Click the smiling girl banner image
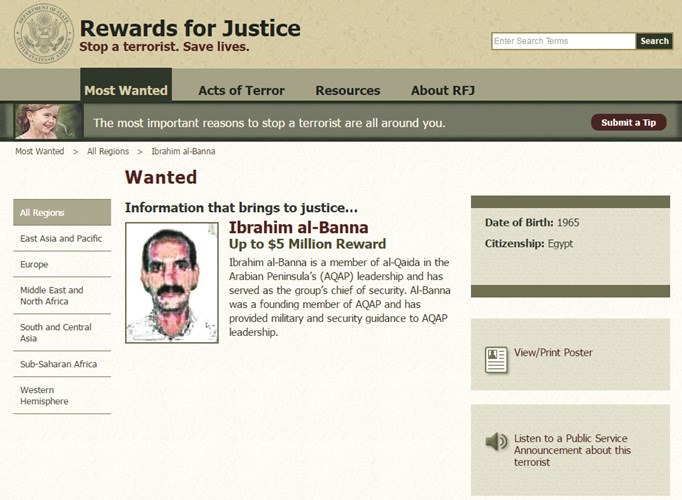Viewport: 682px width, 500px height. [x=47, y=121]
